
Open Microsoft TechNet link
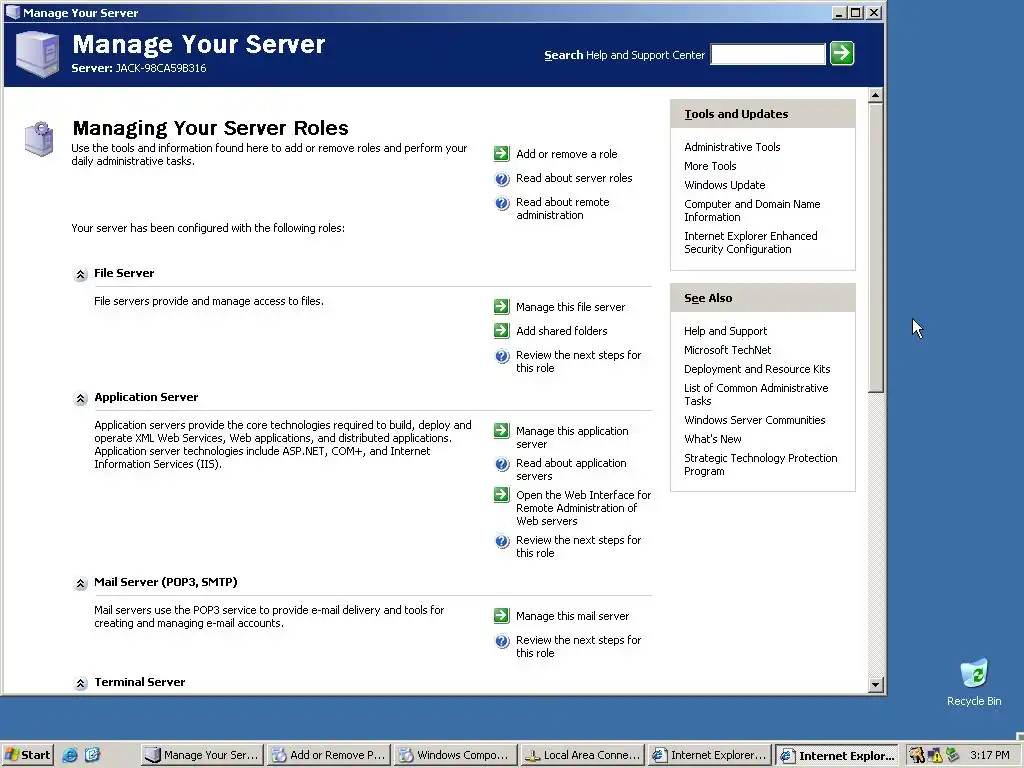coord(728,350)
